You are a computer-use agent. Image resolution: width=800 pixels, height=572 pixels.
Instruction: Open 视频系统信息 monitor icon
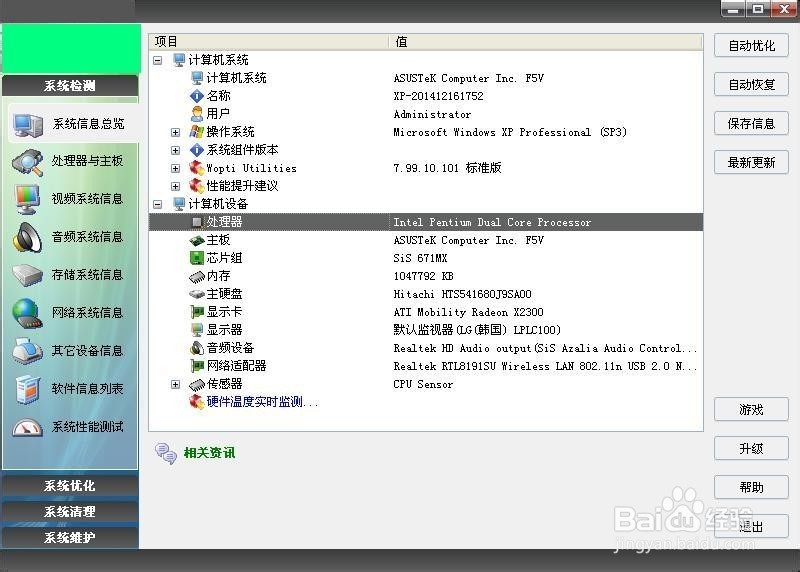point(28,200)
